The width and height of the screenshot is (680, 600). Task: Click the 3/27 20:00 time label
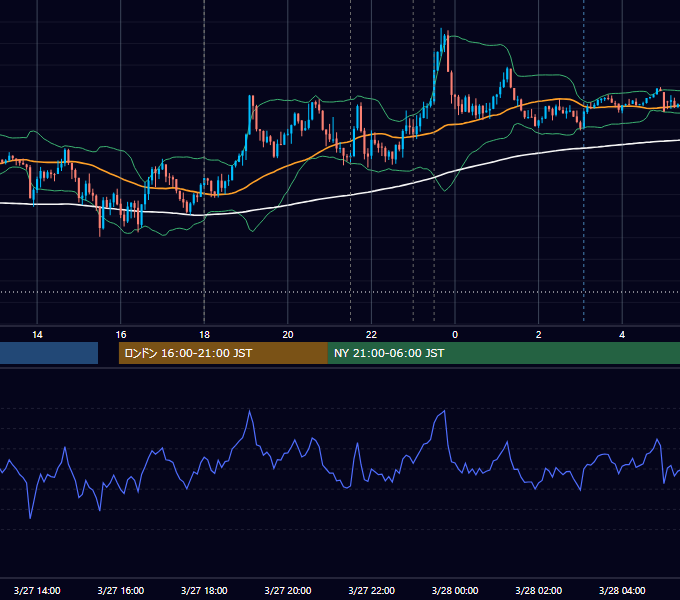288,590
